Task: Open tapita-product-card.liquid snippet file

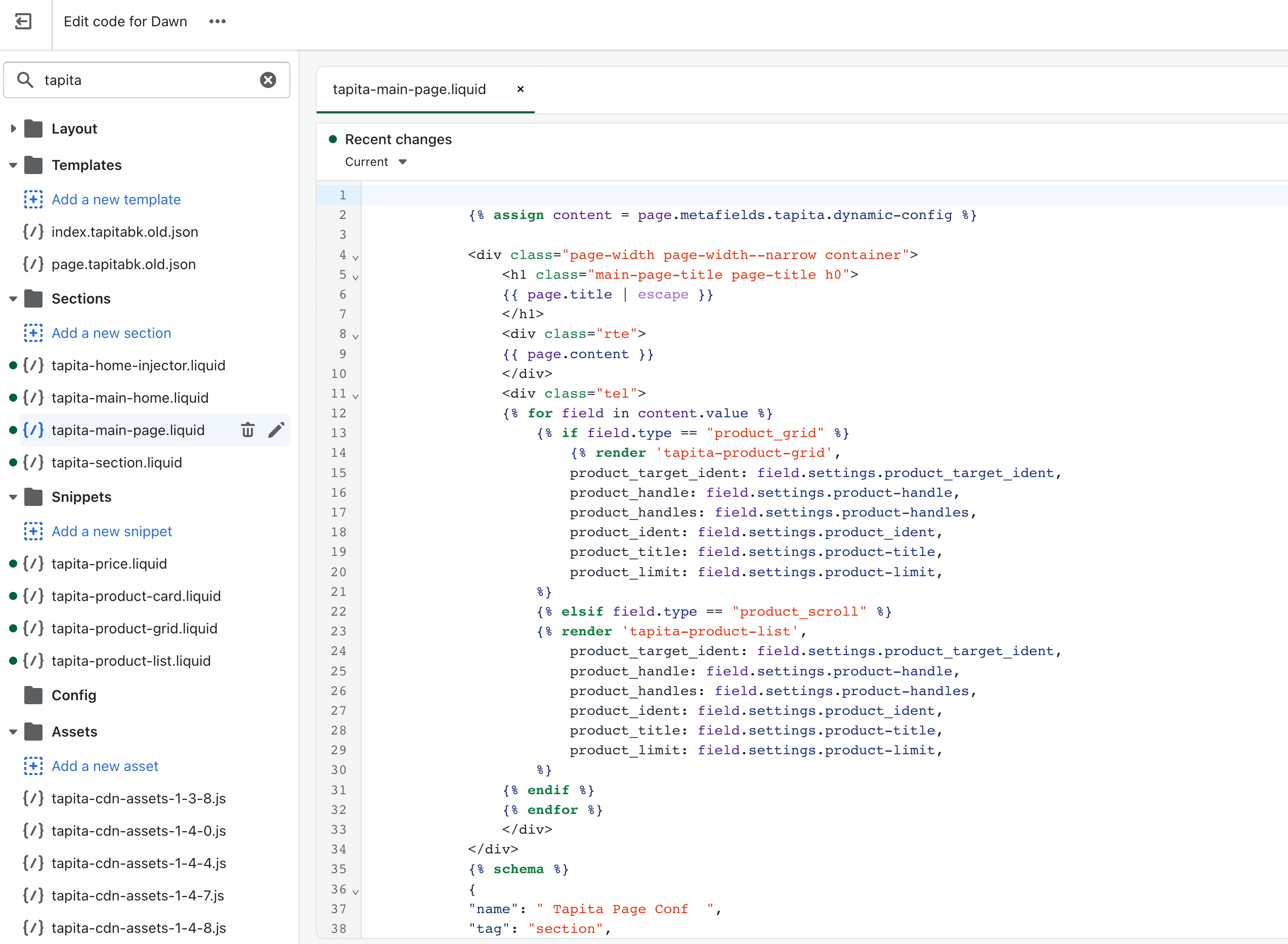Action: (x=136, y=596)
